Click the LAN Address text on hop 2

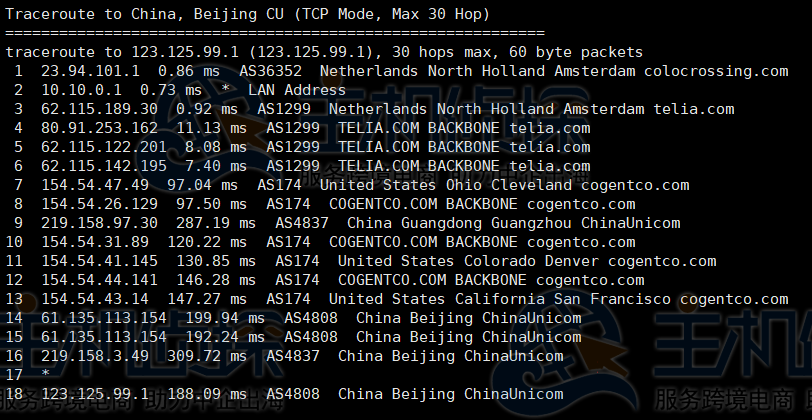coord(297,90)
